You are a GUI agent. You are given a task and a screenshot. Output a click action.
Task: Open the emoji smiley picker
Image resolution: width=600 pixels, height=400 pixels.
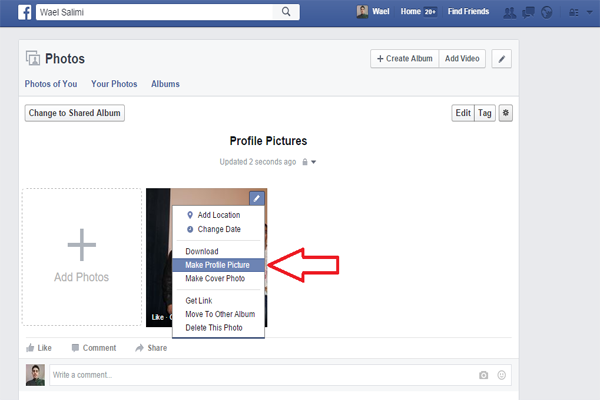pos(502,375)
